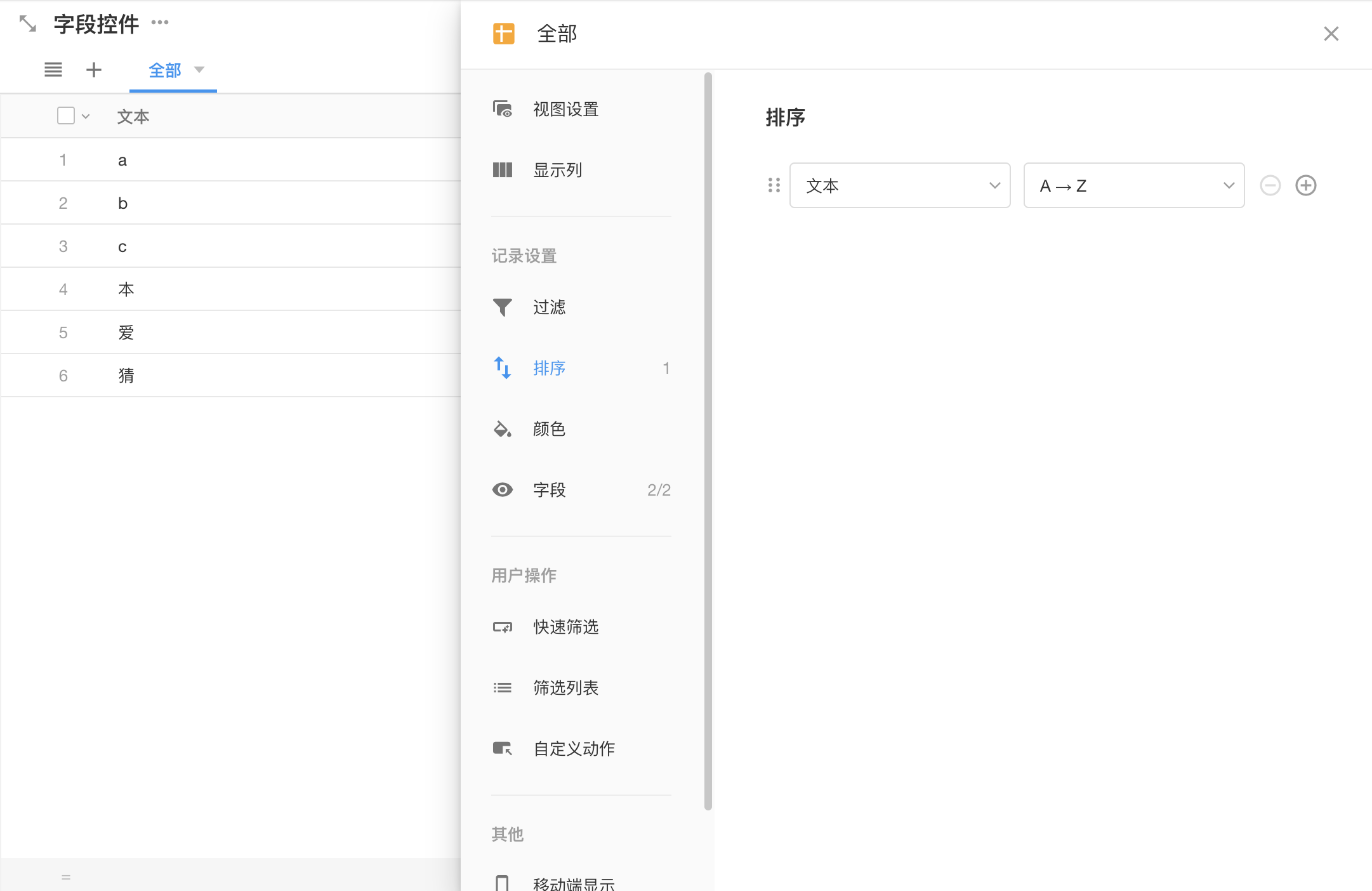Viewport: 1372px width, 891px height.
Task: Add a sort rule with the plus circle
Action: [1305, 185]
